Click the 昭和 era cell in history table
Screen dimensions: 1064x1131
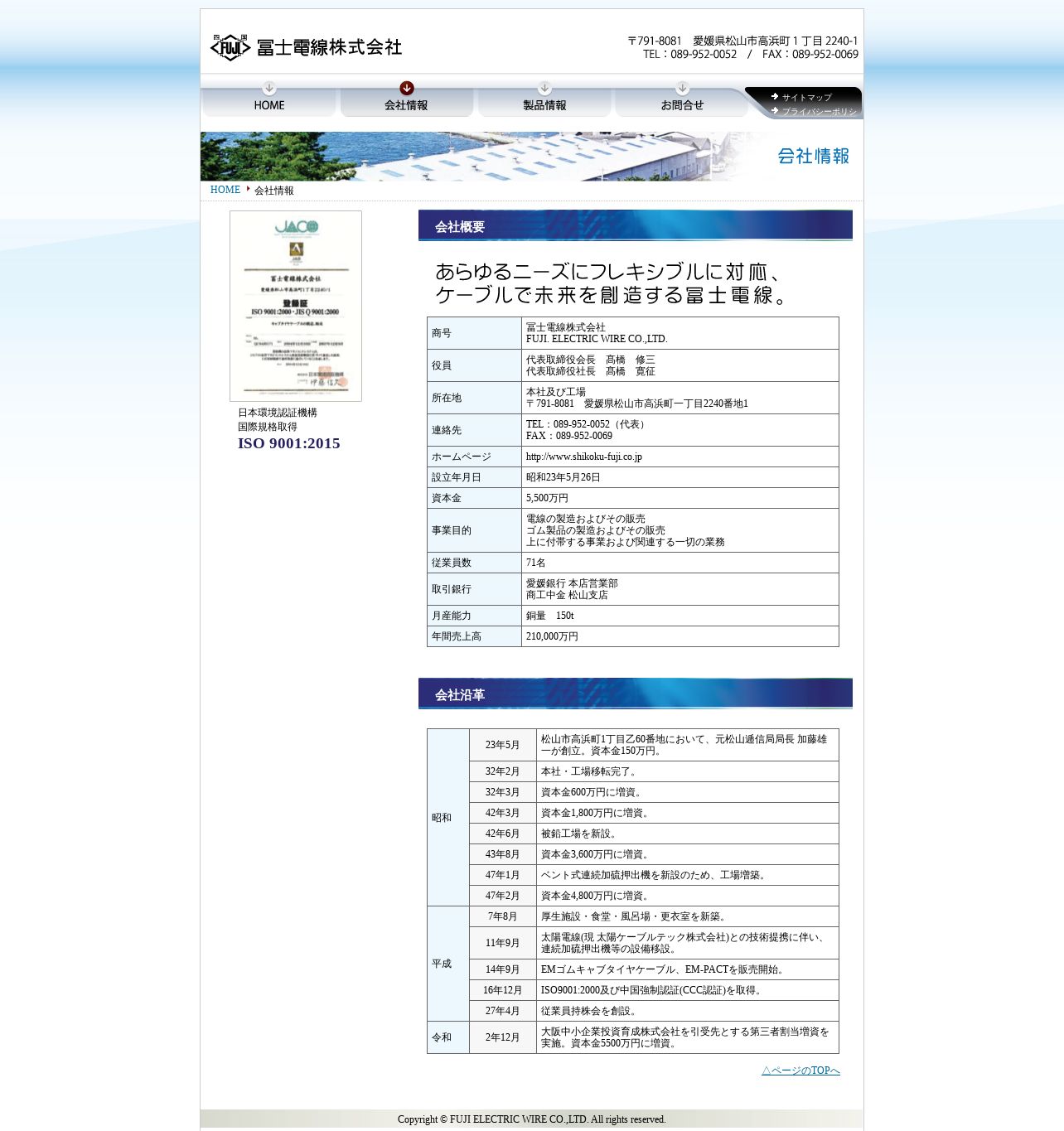[448, 818]
